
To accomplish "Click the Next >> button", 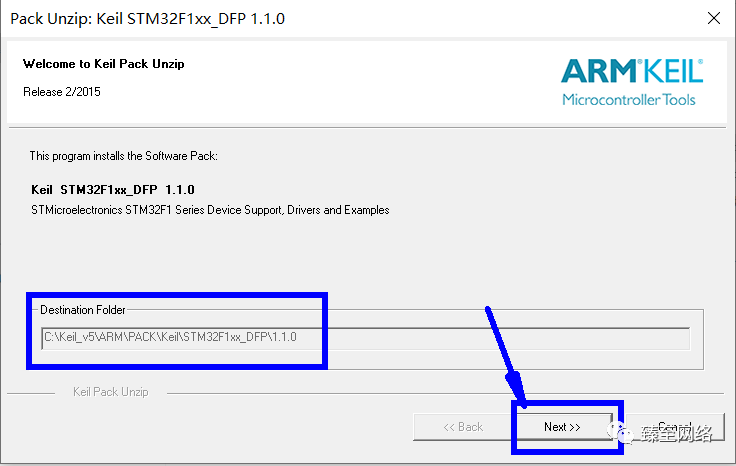I will click(x=564, y=427).
